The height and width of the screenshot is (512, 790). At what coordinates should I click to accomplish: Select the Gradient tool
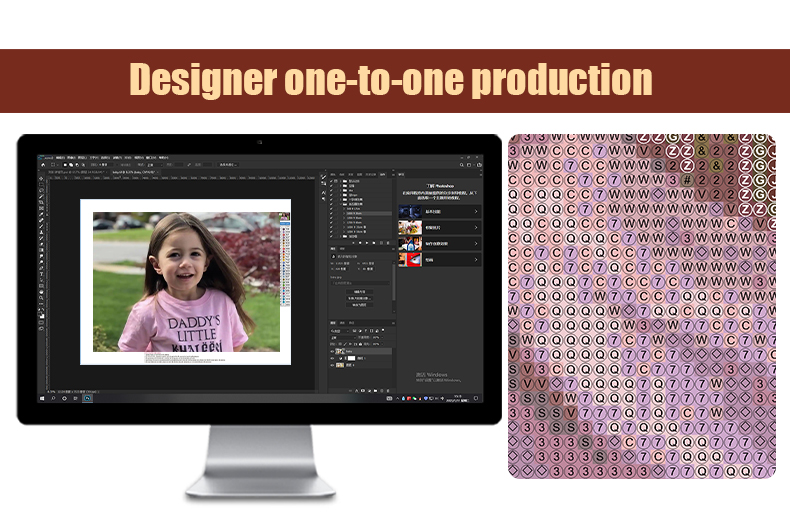pos(41,250)
